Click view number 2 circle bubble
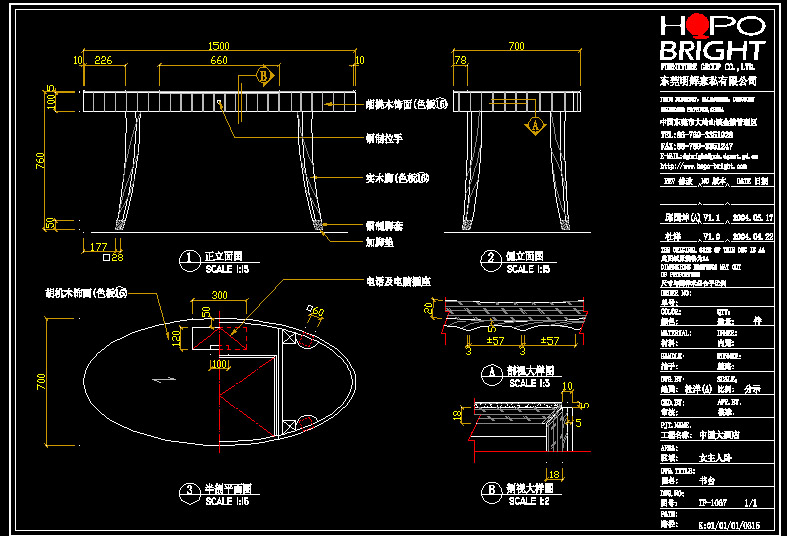Screen dimensions: 787x536 click(491, 261)
